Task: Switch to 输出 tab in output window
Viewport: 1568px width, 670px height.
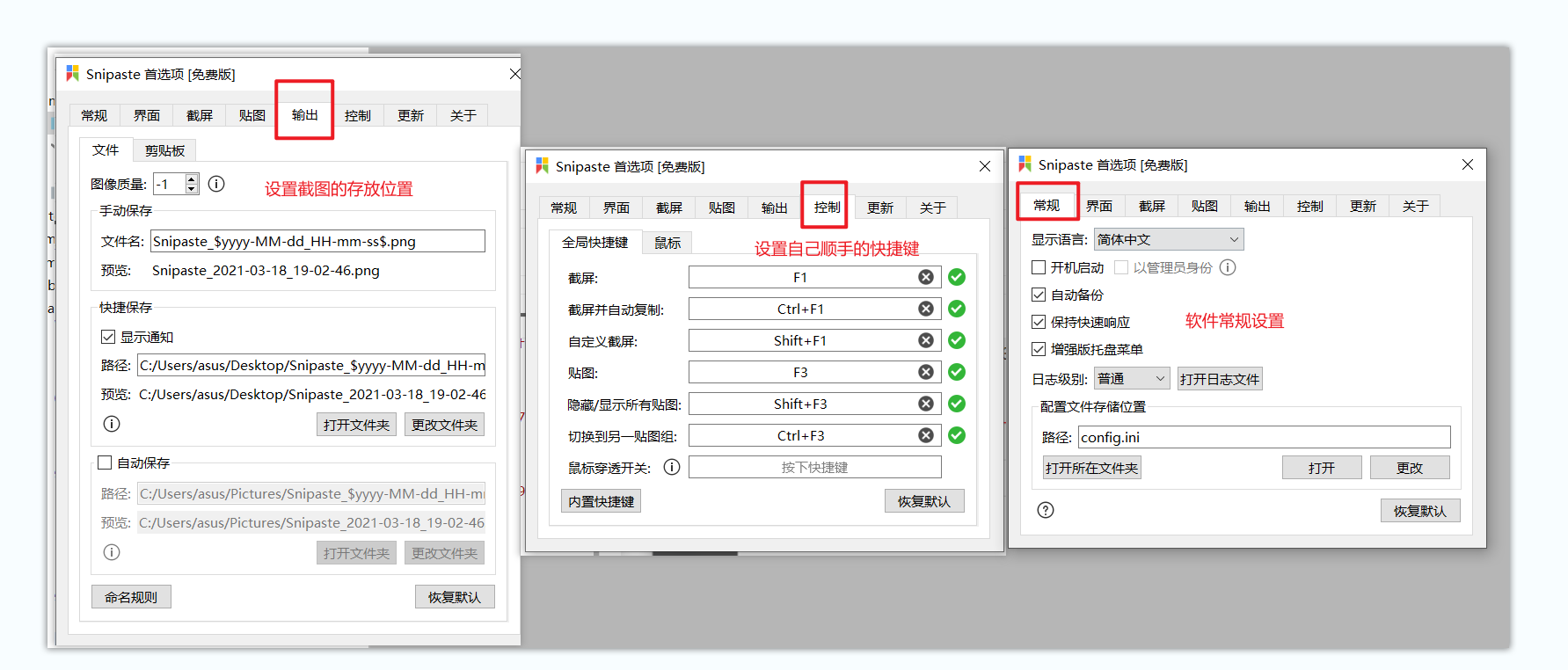Action: [x=305, y=114]
